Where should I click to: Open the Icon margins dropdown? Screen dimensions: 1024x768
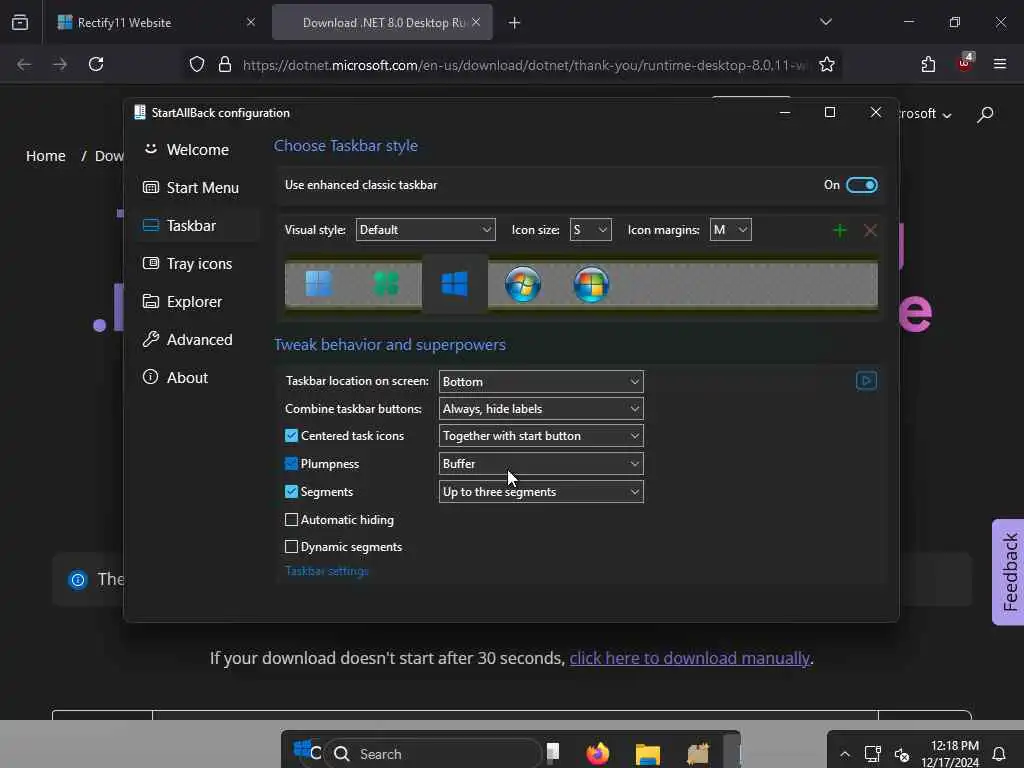pyautogui.click(x=730, y=230)
